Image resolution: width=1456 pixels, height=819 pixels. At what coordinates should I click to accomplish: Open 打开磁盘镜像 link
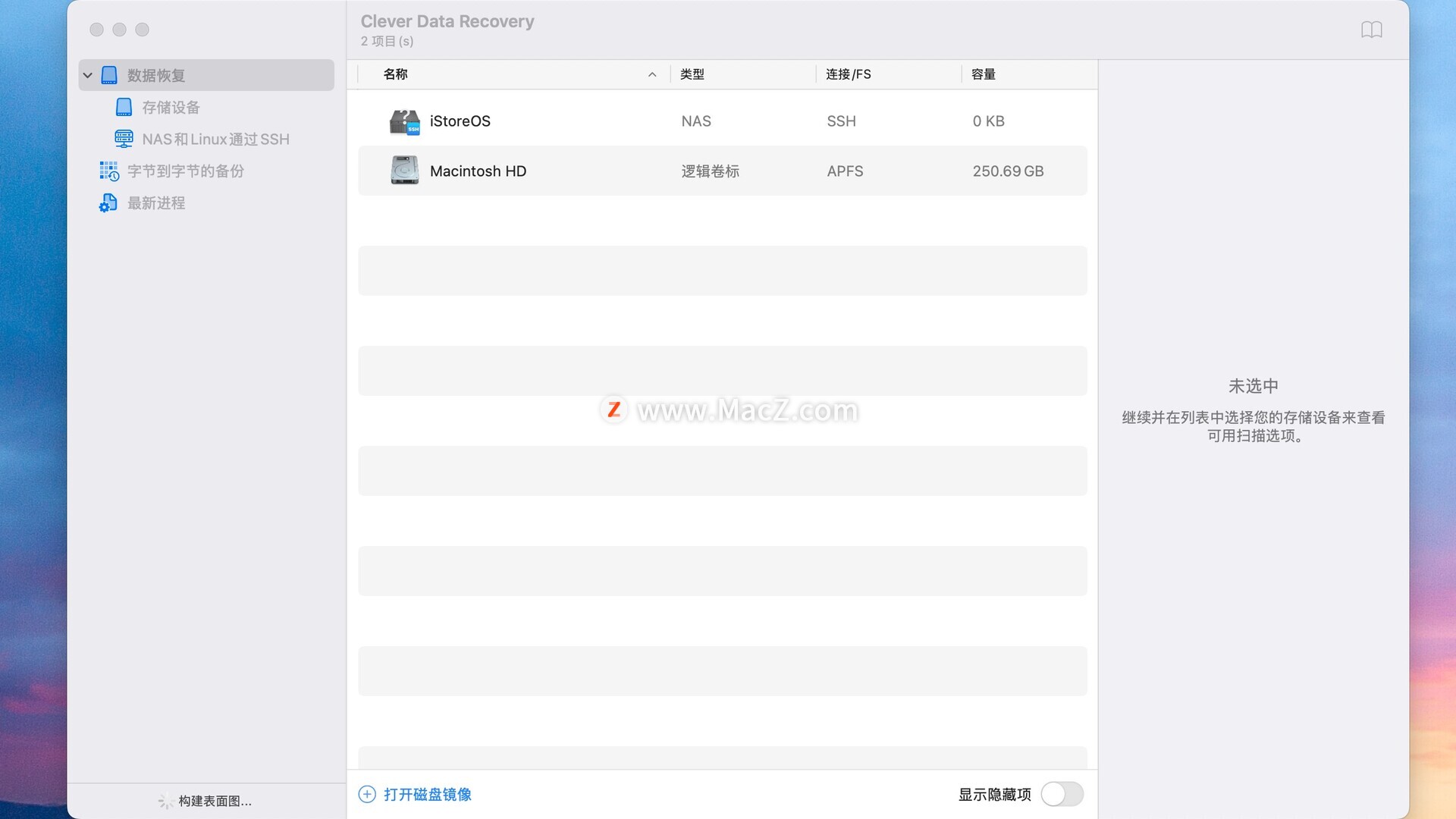[427, 794]
